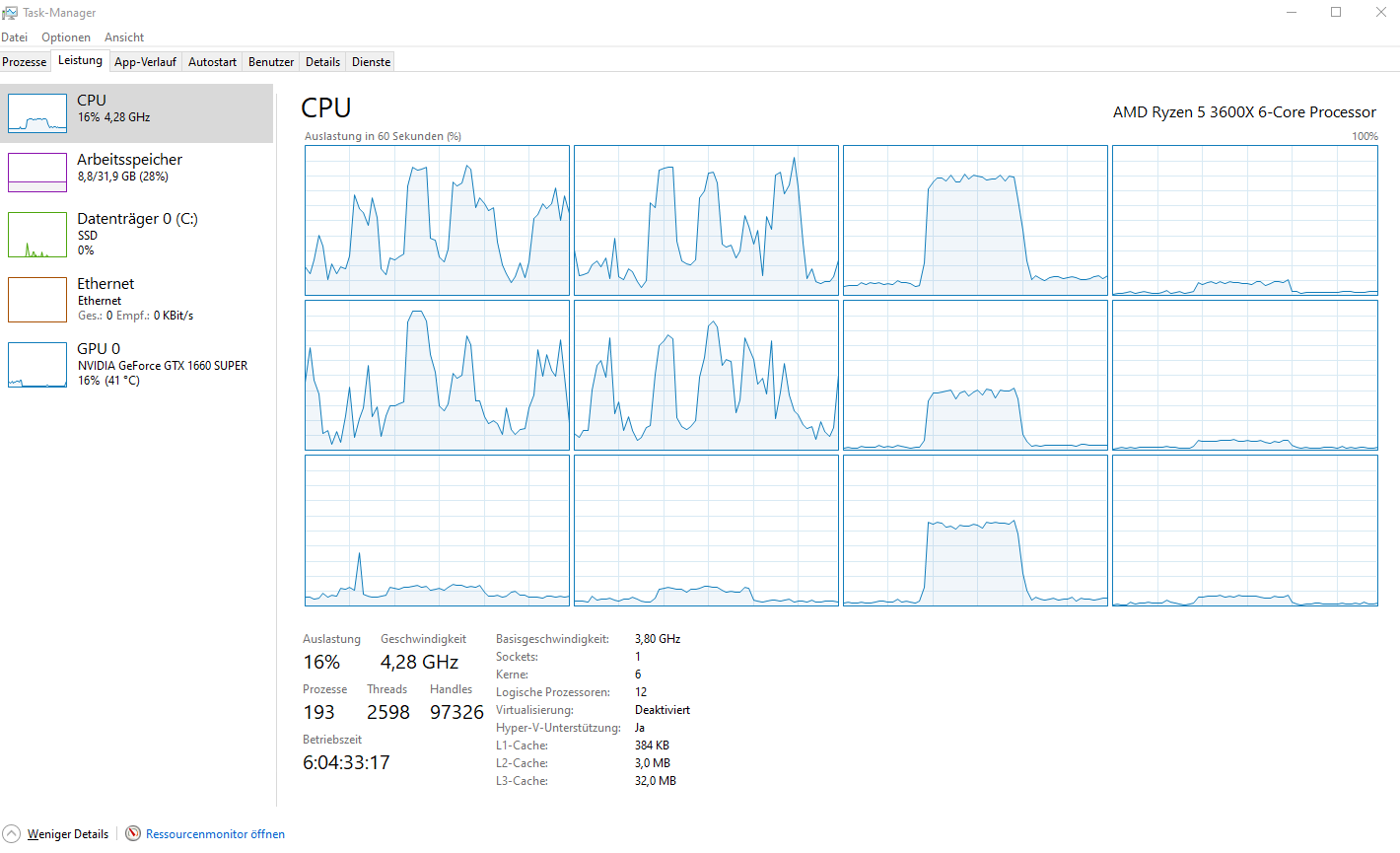Click the 97326 Handles count
This screenshot has width=1400, height=853.
point(456,713)
